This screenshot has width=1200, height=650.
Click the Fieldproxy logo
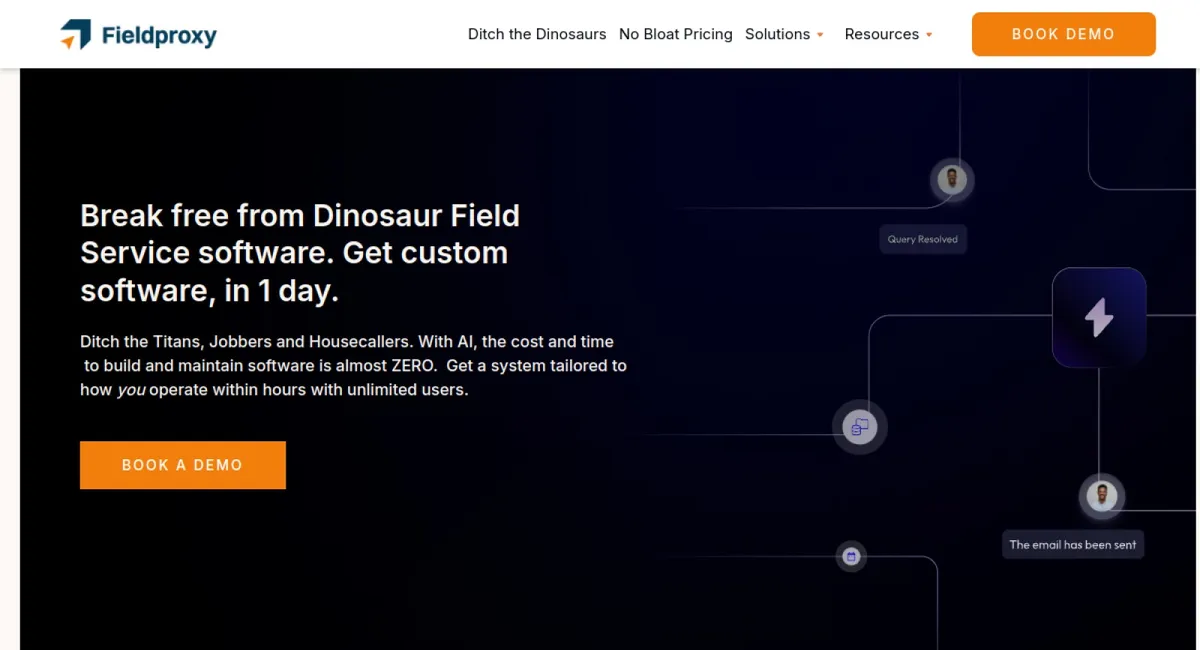138,35
